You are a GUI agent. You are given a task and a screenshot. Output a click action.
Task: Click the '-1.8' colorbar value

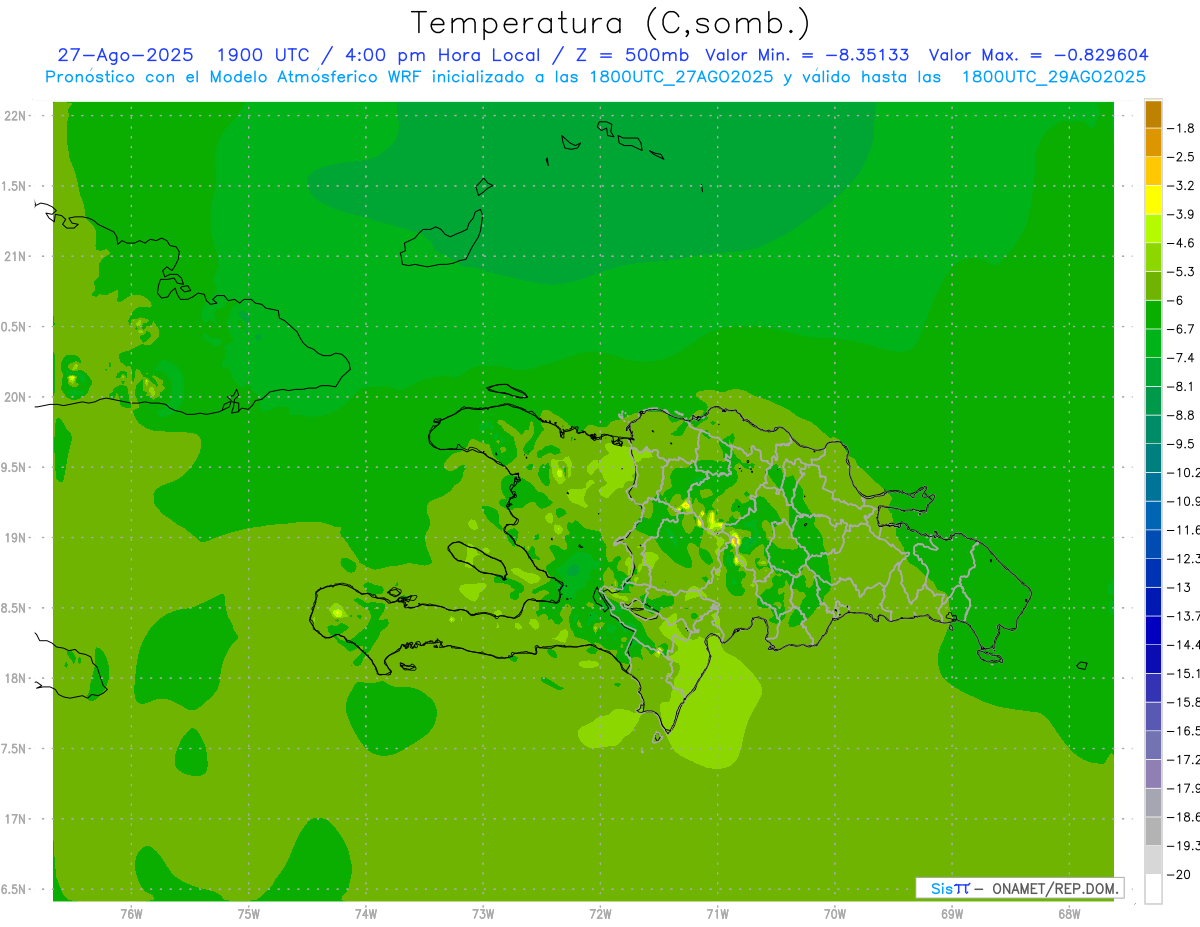click(1182, 128)
